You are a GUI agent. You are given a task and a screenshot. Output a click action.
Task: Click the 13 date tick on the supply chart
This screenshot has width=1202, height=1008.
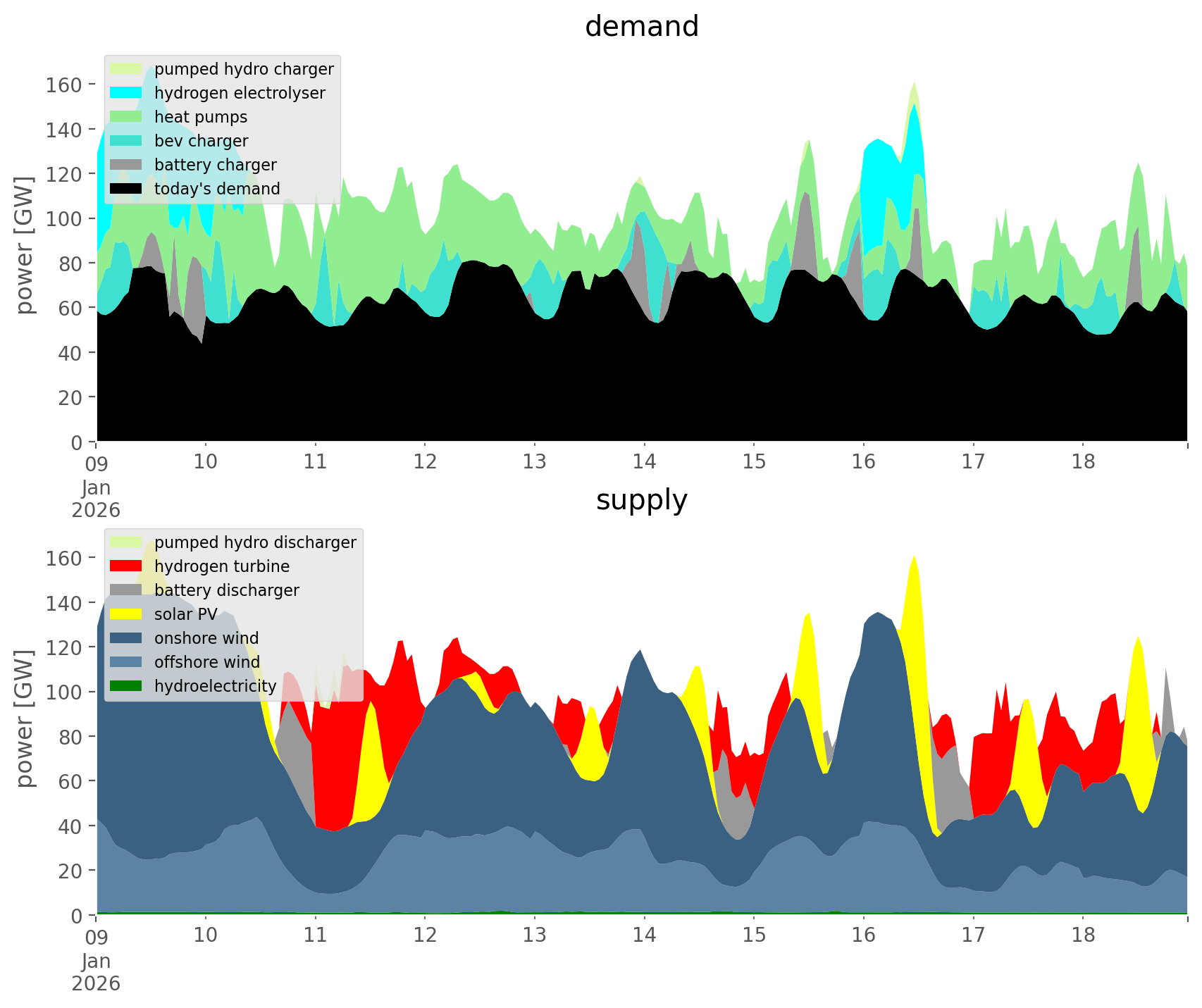[x=535, y=935]
